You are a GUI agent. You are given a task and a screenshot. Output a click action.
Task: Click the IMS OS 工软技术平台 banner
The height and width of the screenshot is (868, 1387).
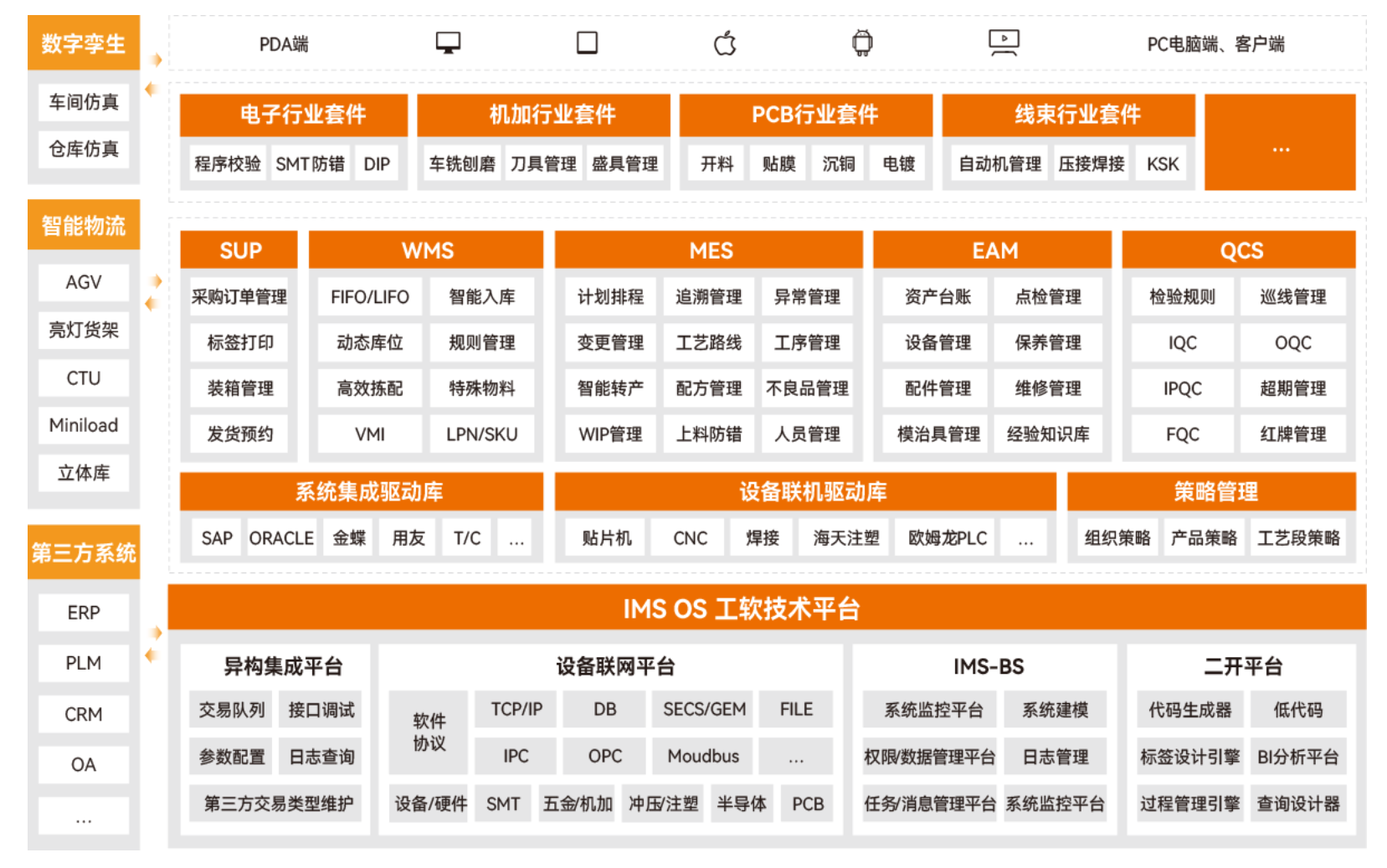[x=741, y=609]
